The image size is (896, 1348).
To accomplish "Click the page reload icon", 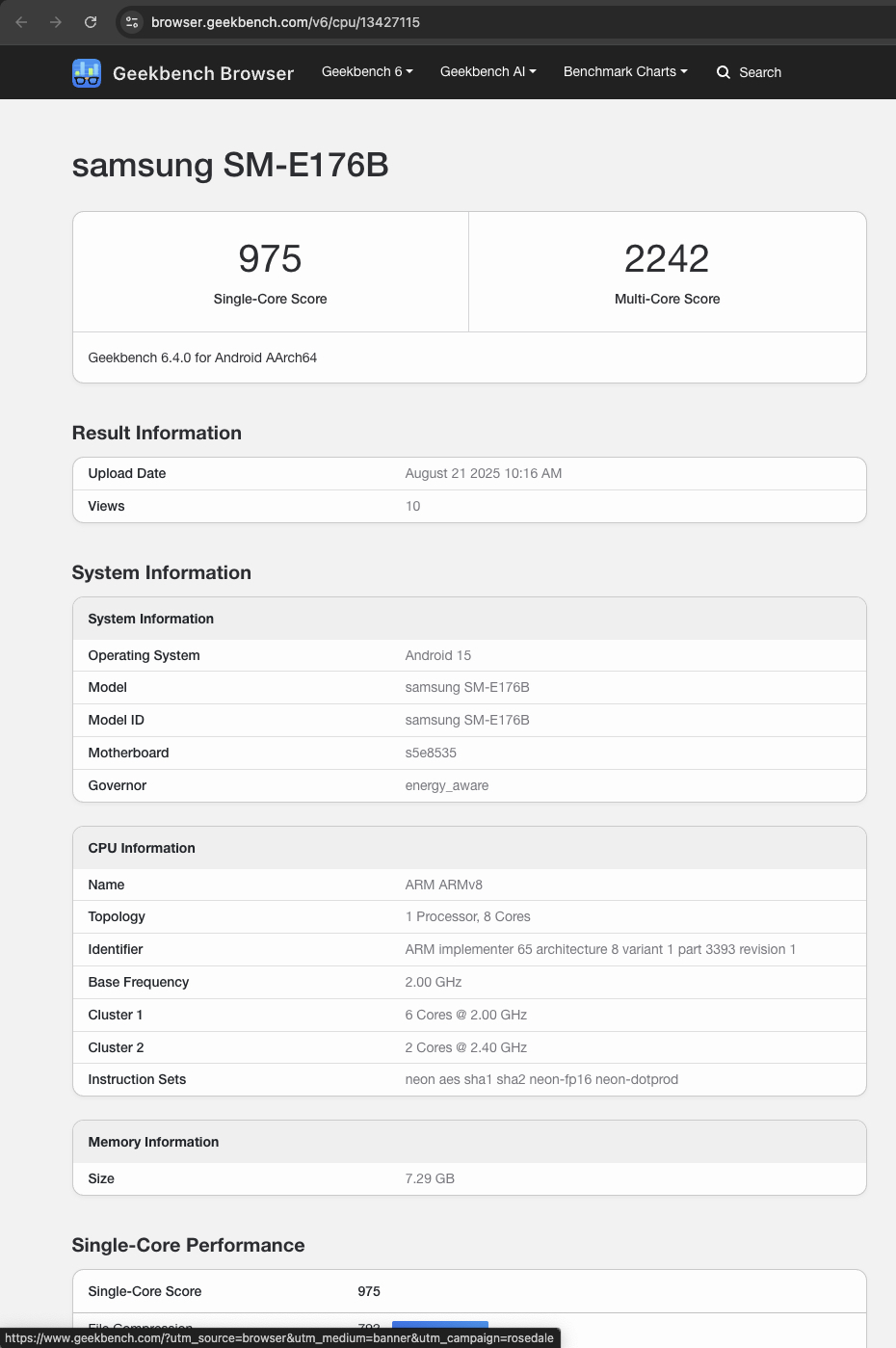I will [x=90, y=21].
